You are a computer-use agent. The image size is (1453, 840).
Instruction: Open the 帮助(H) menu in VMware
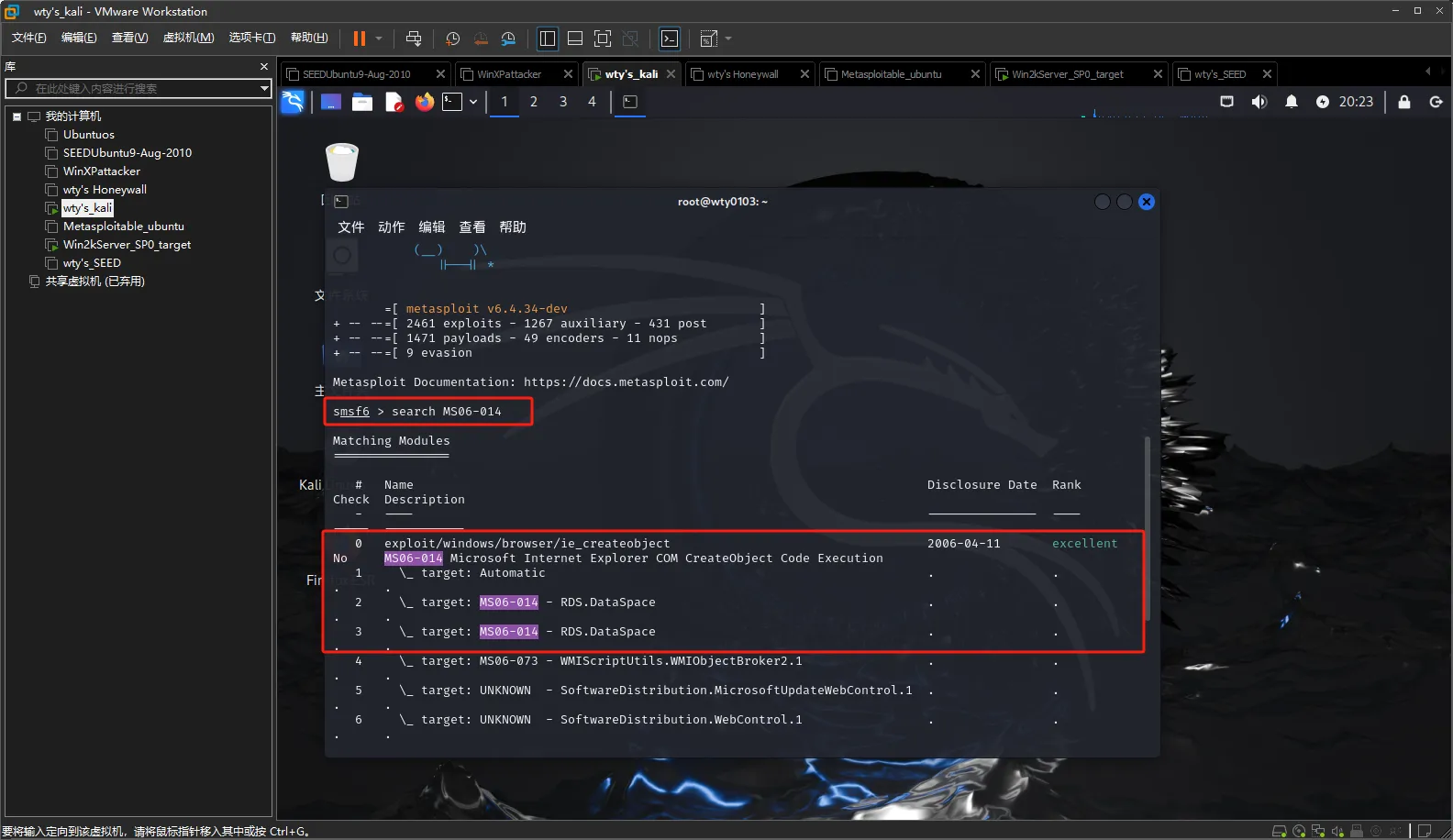(309, 38)
